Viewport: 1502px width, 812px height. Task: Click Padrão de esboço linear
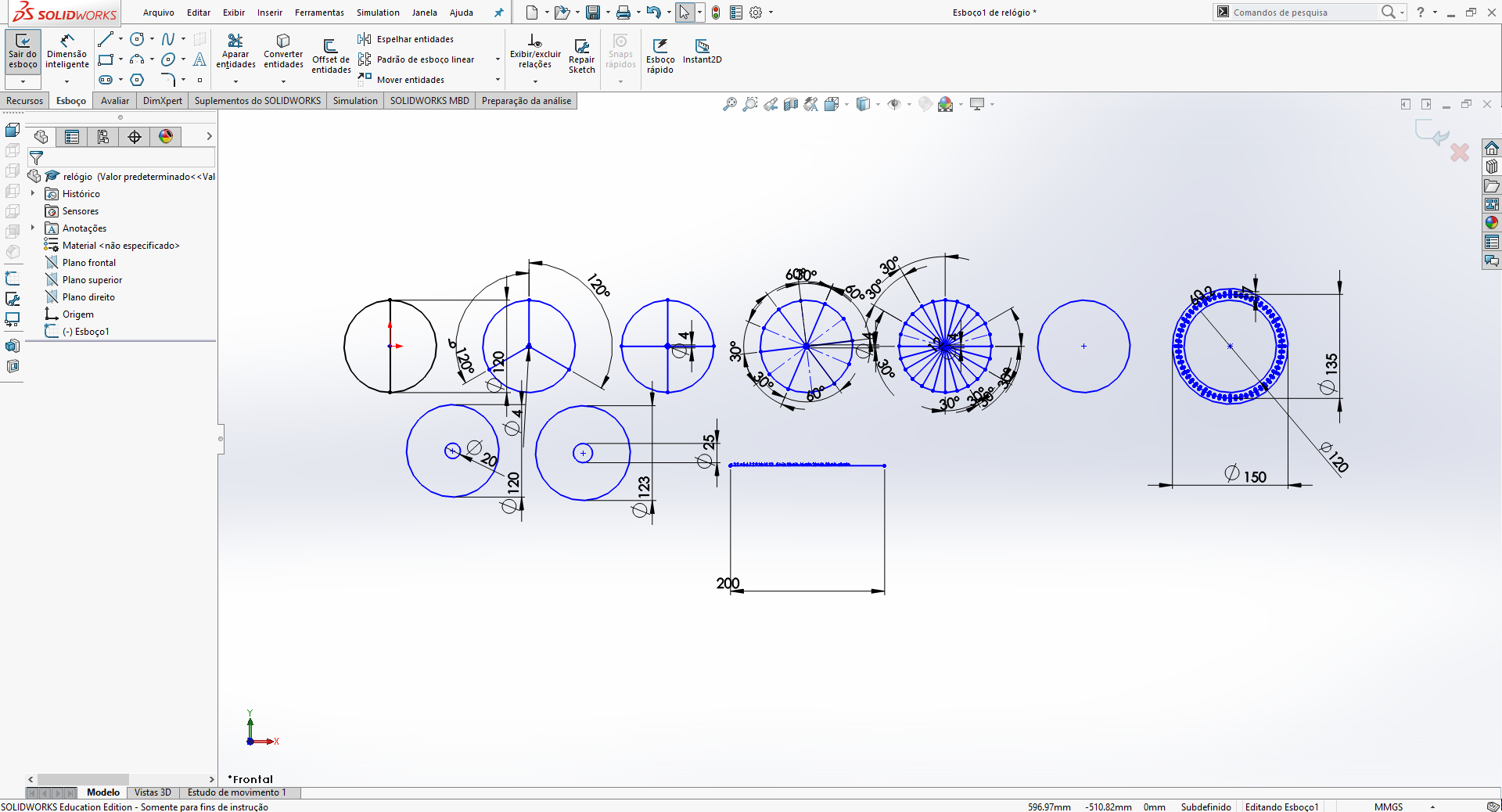(x=416, y=59)
